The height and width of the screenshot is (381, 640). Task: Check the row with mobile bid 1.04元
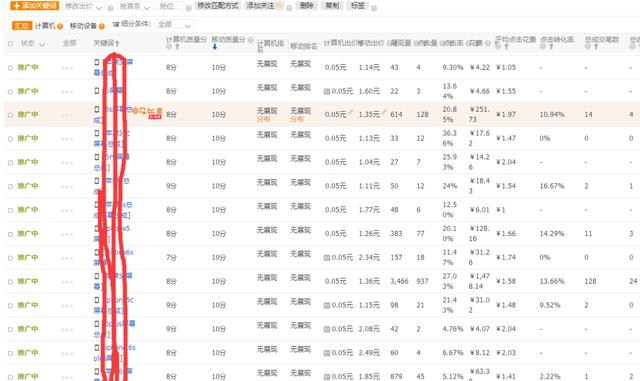click(11, 163)
